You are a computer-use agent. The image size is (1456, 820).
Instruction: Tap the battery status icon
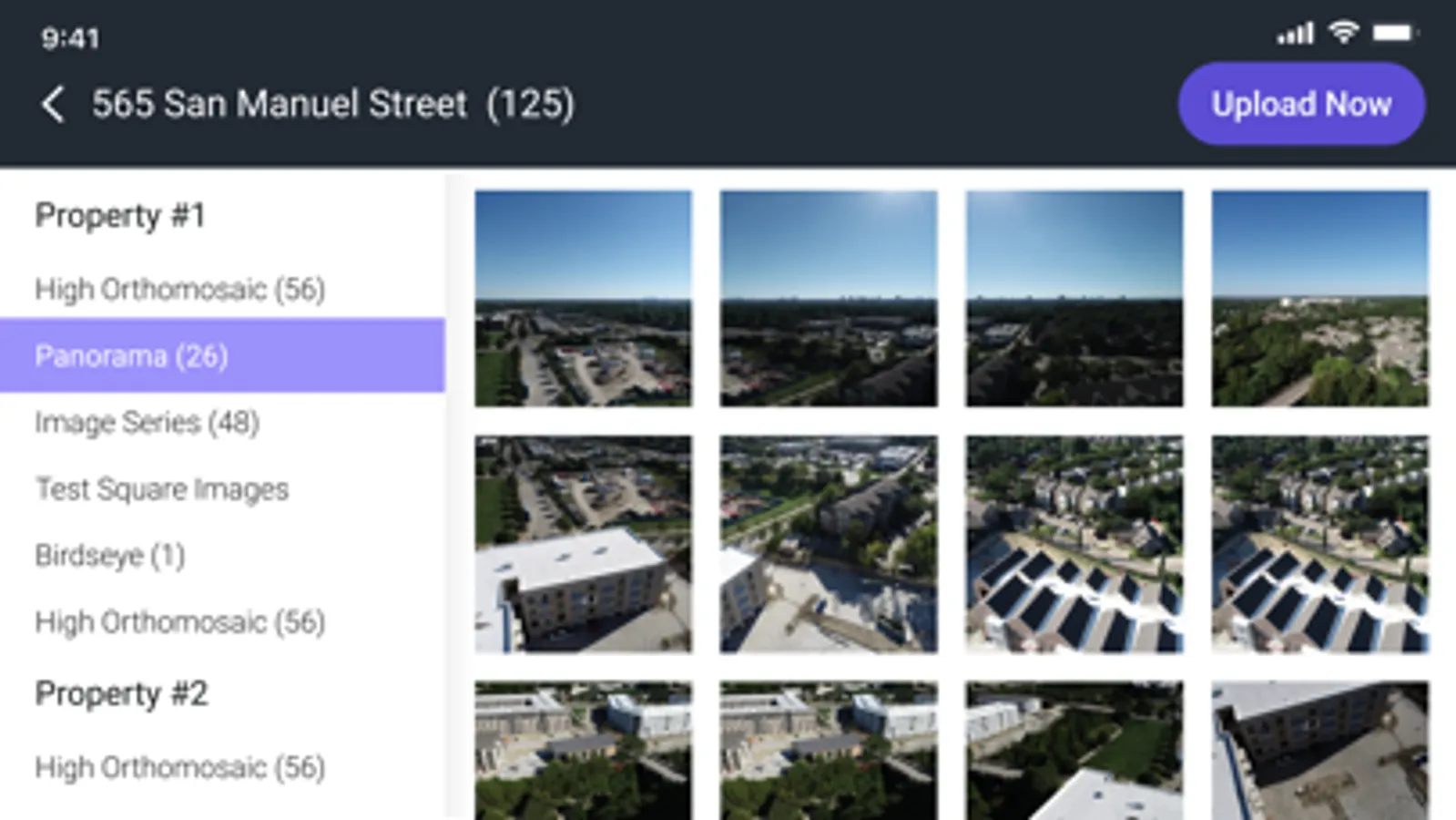pos(1395,33)
